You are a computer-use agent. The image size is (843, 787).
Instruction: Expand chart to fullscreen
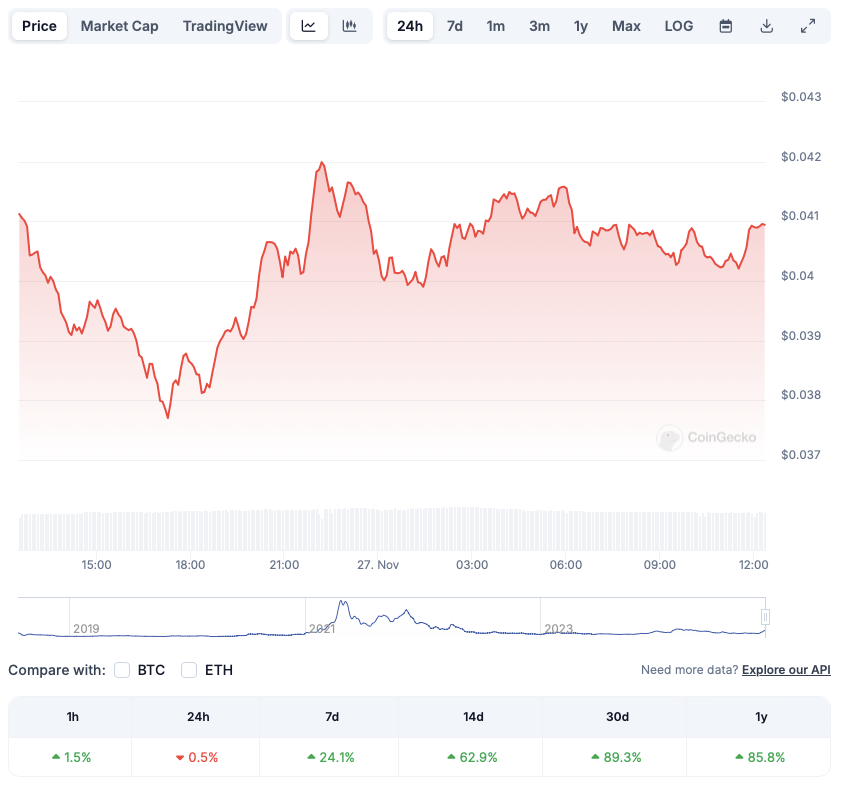click(x=808, y=26)
